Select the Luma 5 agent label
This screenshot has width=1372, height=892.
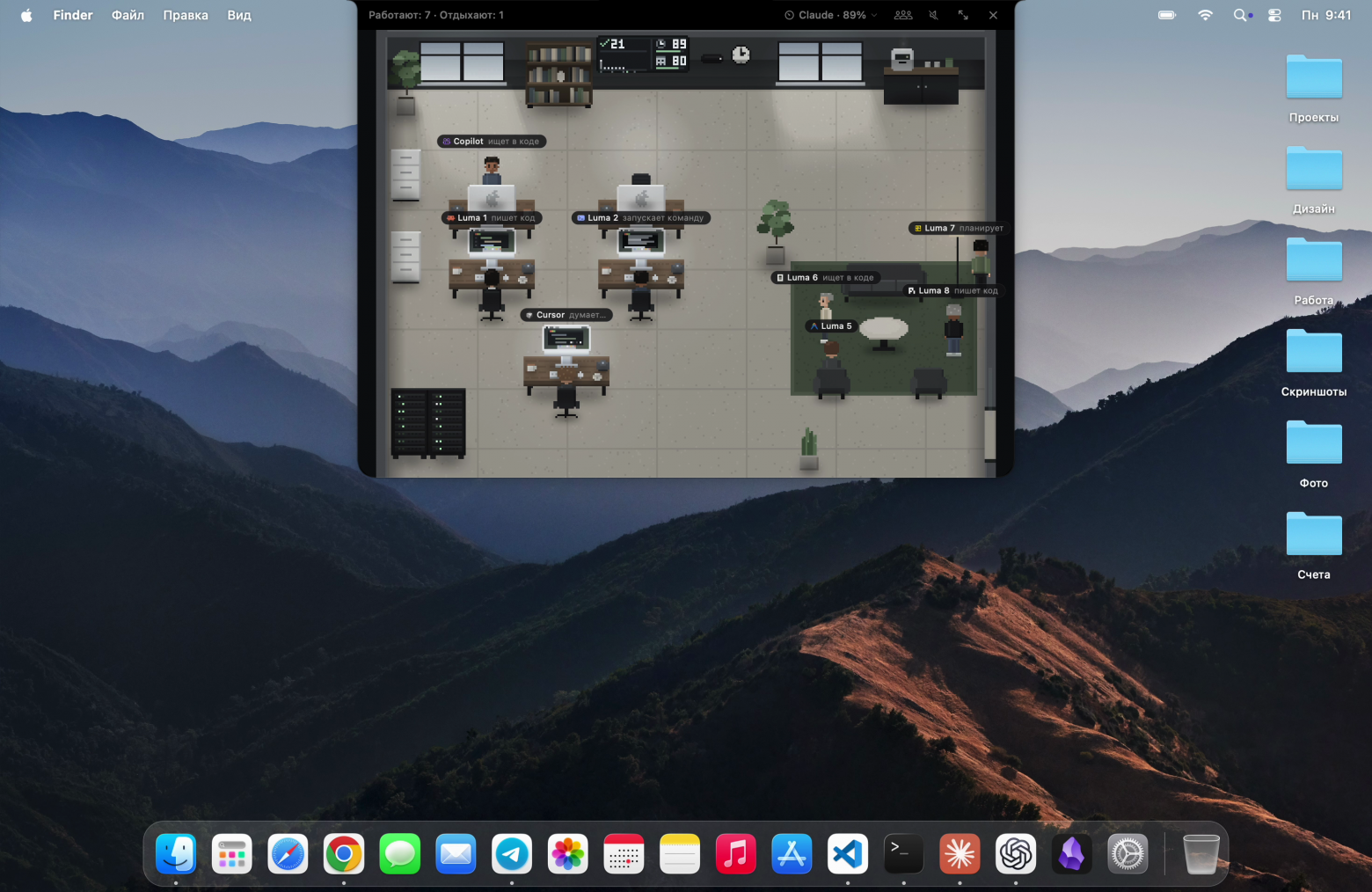(x=831, y=325)
